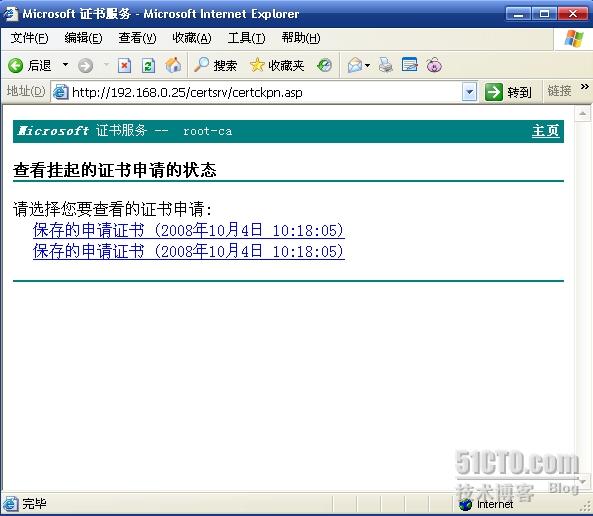Viewport: 593px width, 516px height.
Task: Click the heading 查看挂起的证书申请的状态
Action: (x=115, y=170)
